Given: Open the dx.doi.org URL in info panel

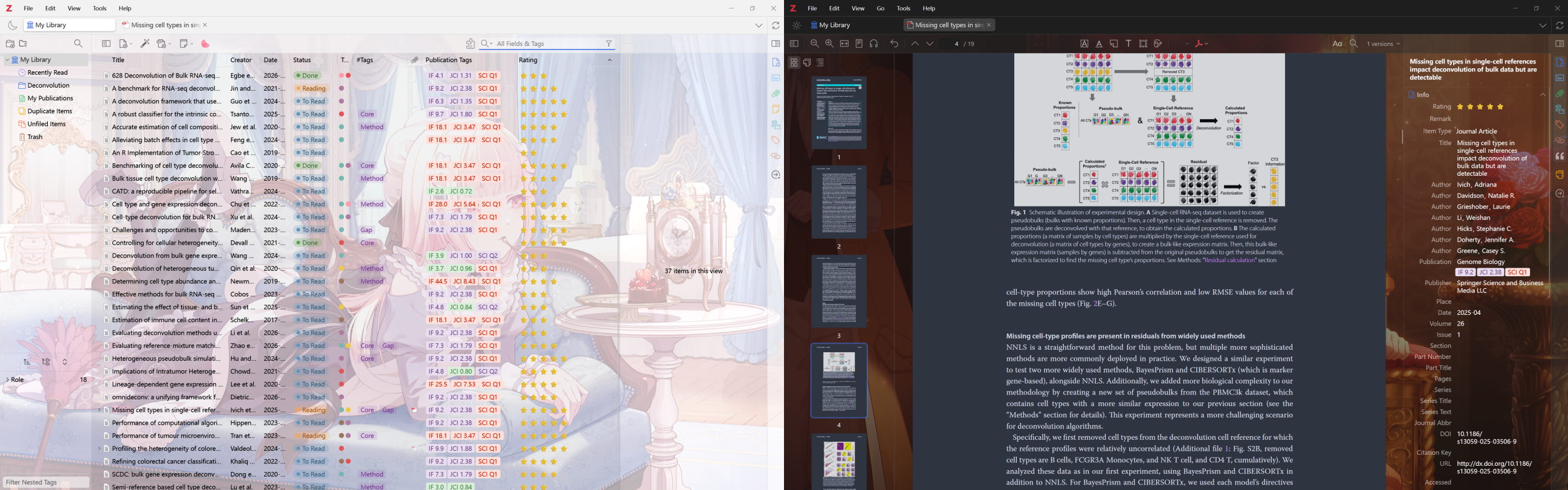Looking at the screenshot, I should point(1494,468).
